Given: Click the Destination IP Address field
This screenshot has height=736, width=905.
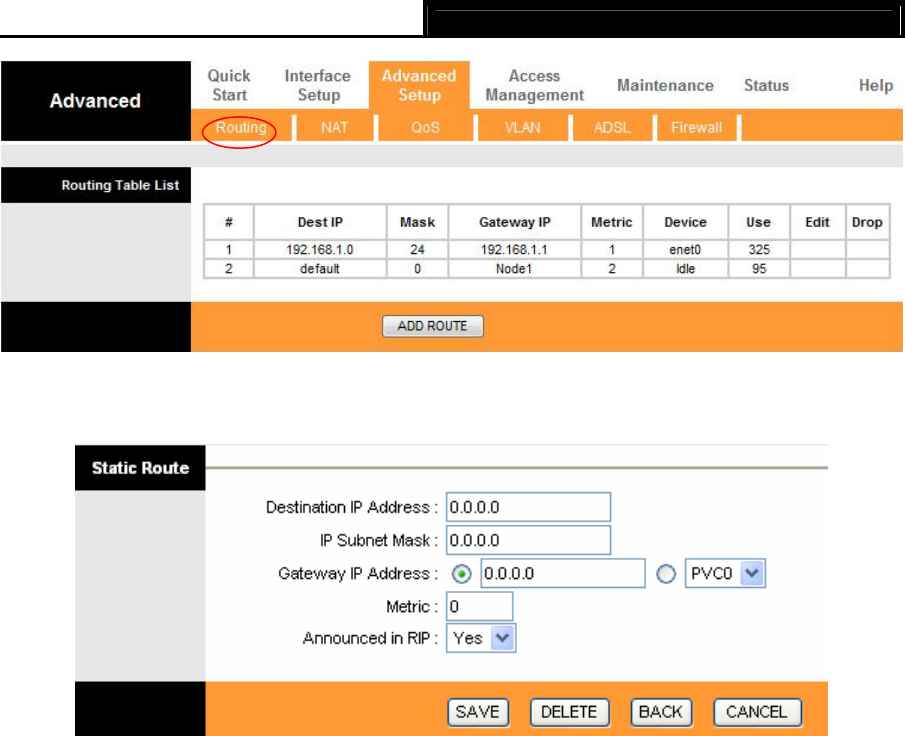Looking at the screenshot, I should [528, 507].
